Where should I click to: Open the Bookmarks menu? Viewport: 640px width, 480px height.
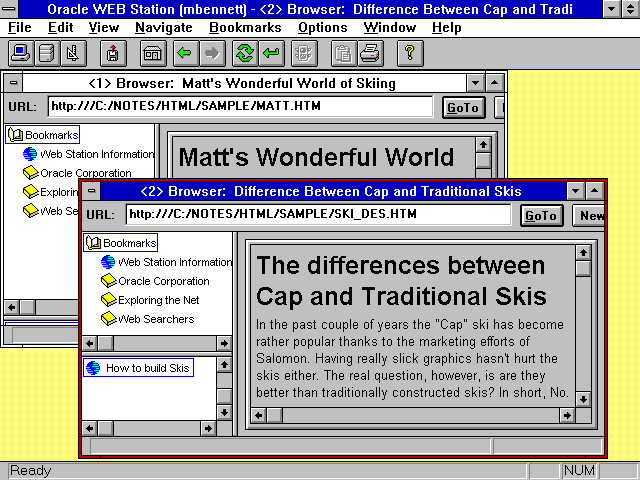tap(245, 27)
